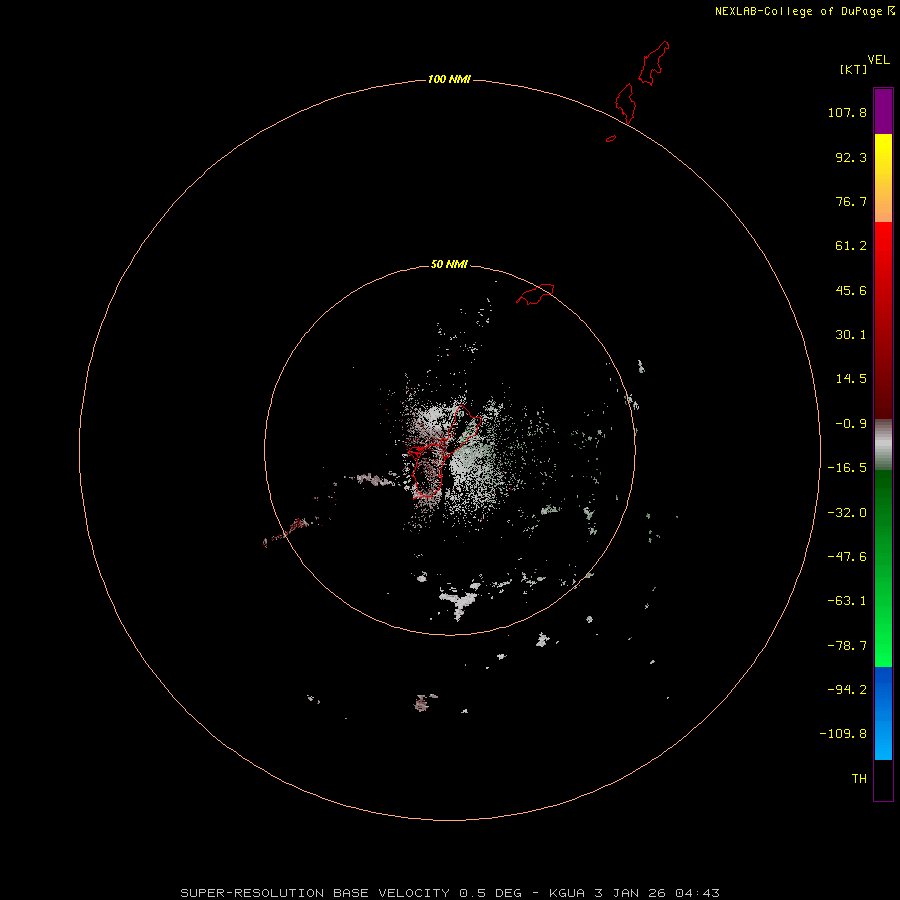900x900 pixels.
Task: Click the VEL legend title
Action: pyautogui.click(x=878, y=60)
